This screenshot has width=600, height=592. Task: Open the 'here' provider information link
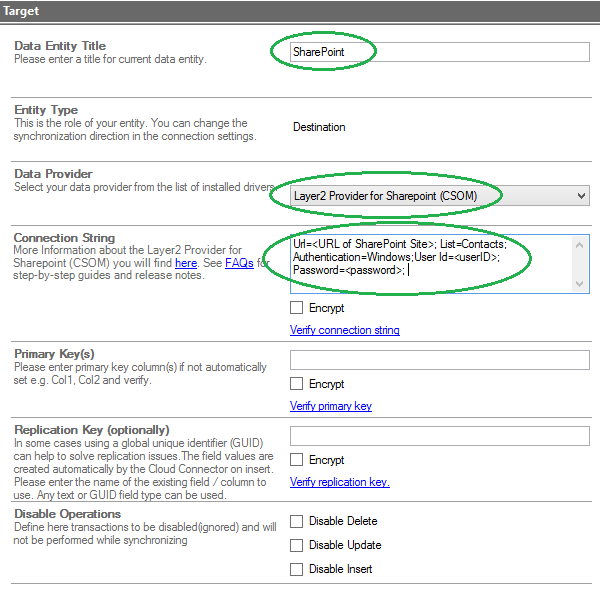[x=186, y=263]
